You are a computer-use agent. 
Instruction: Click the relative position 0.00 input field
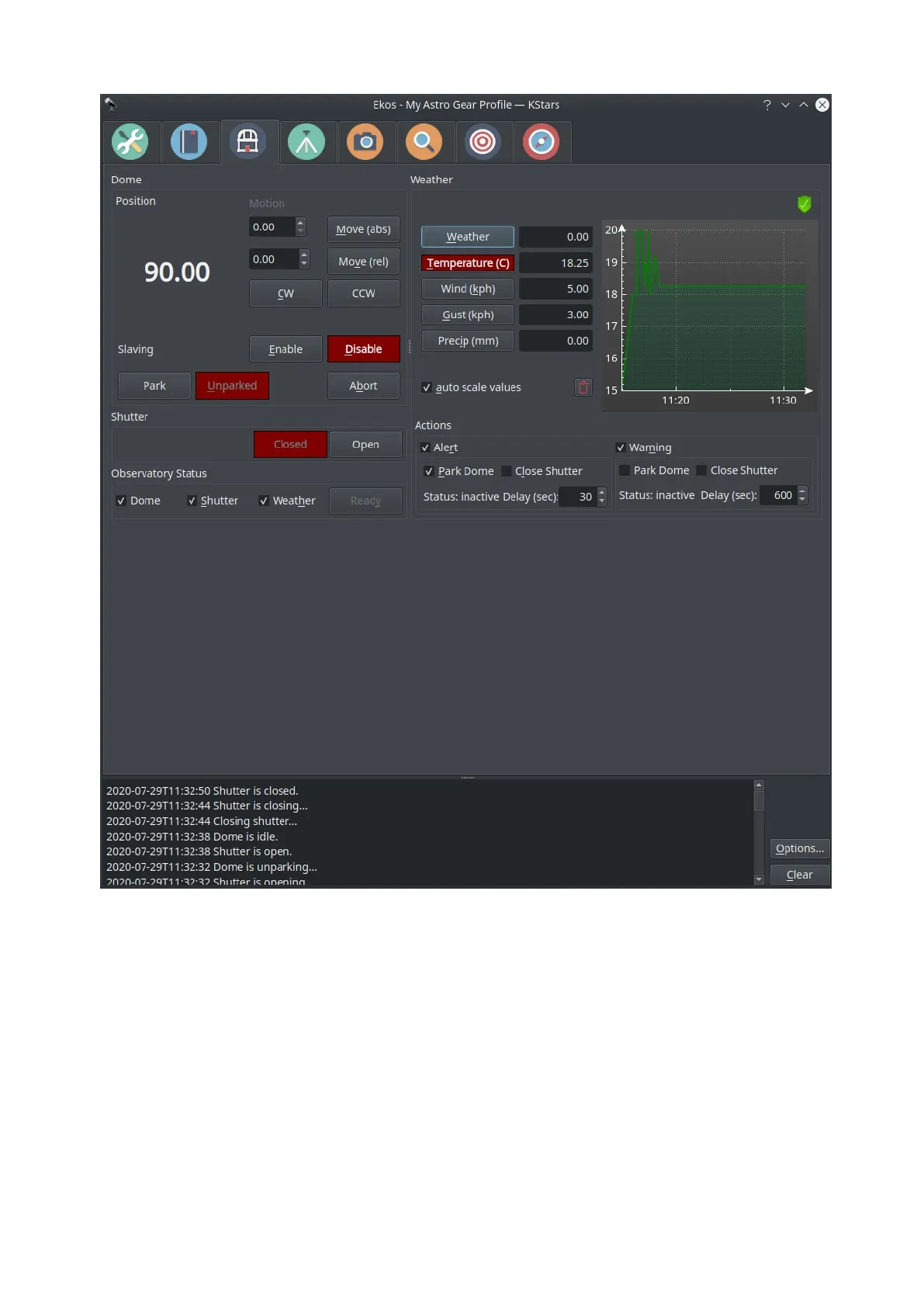point(274,259)
